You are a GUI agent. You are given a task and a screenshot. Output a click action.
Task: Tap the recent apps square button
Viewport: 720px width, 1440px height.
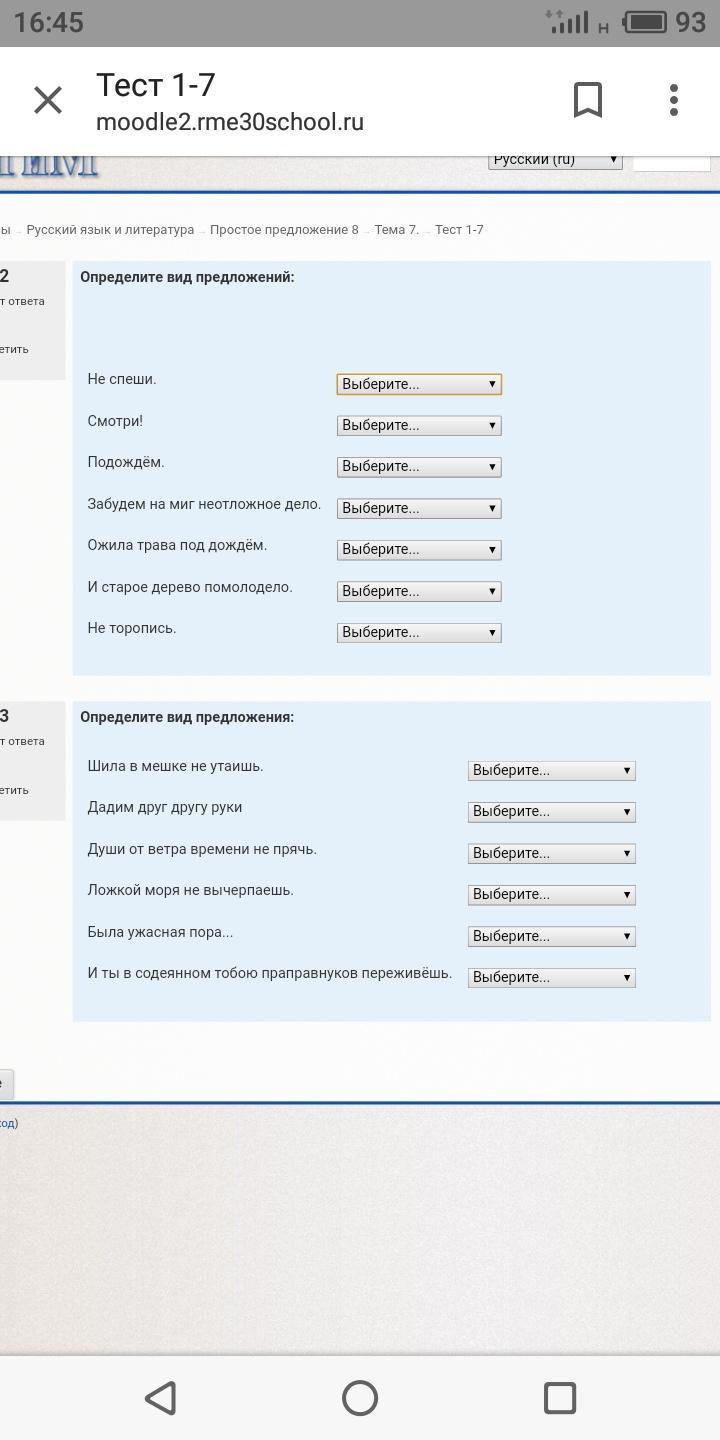(x=560, y=1398)
